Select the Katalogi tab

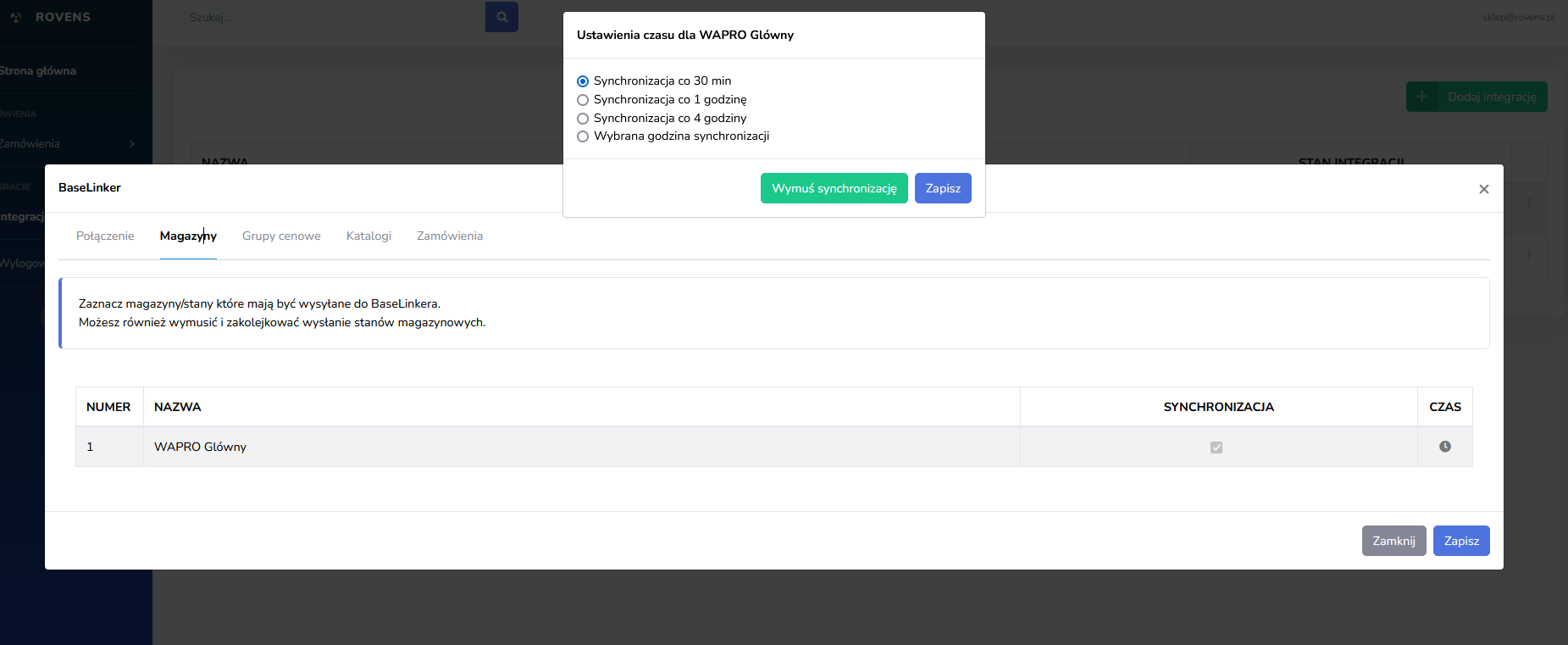point(368,236)
